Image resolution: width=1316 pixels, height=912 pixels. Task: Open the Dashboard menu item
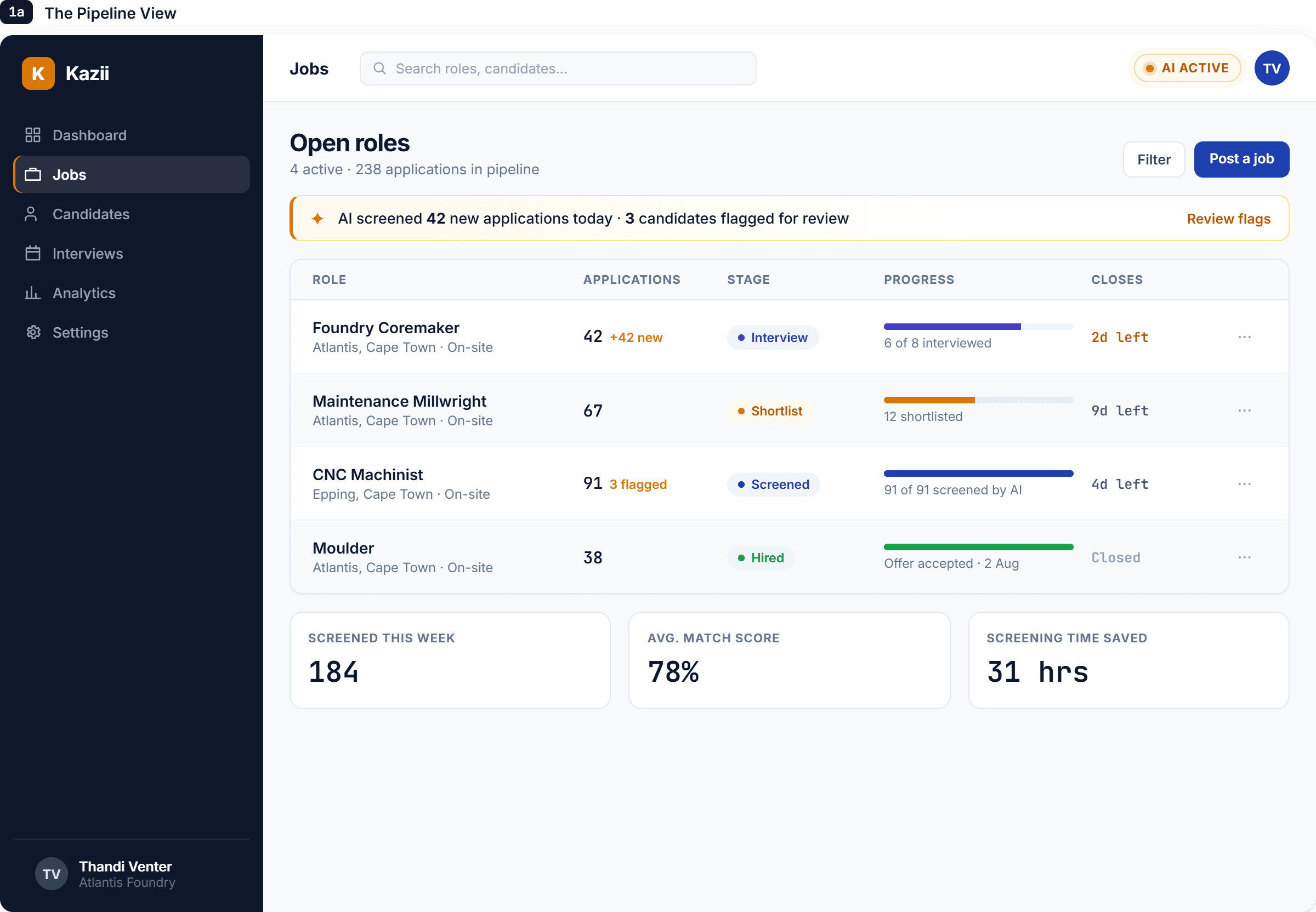(132, 135)
